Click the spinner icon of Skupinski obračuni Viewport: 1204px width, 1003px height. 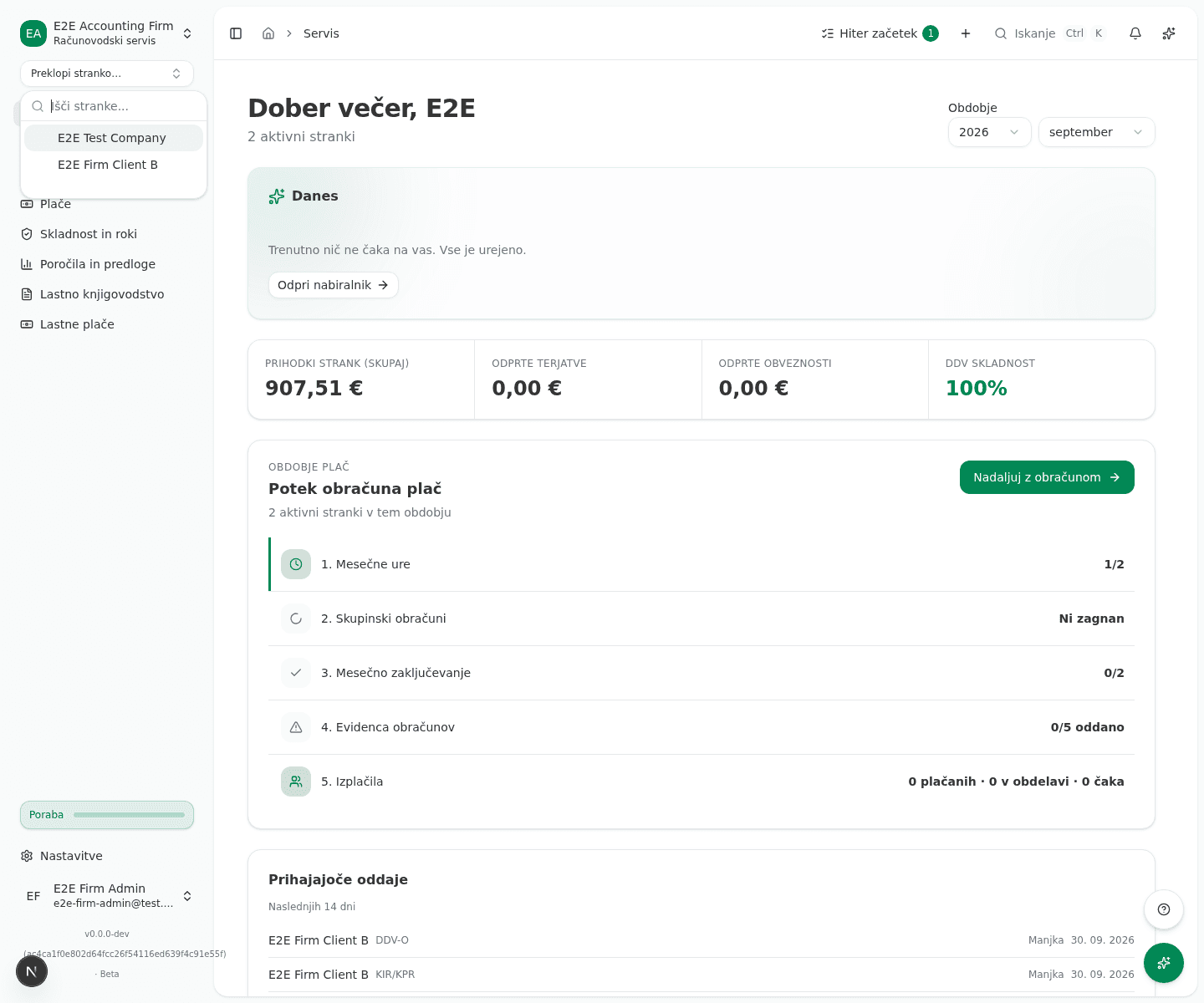tap(296, 619)
